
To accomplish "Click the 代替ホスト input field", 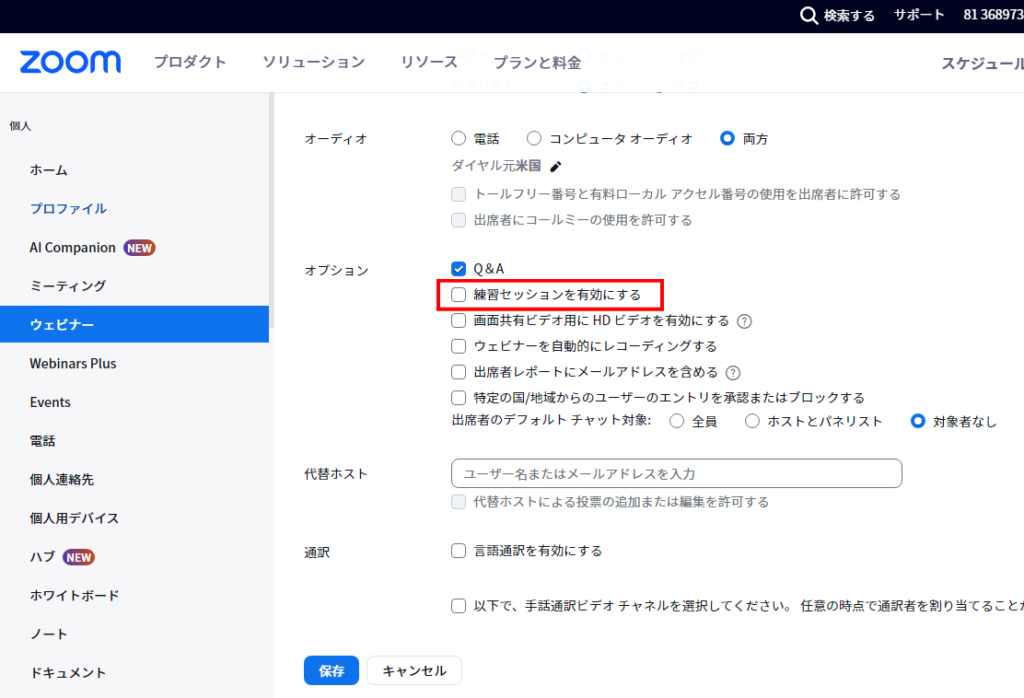I will tap(676, 473).
